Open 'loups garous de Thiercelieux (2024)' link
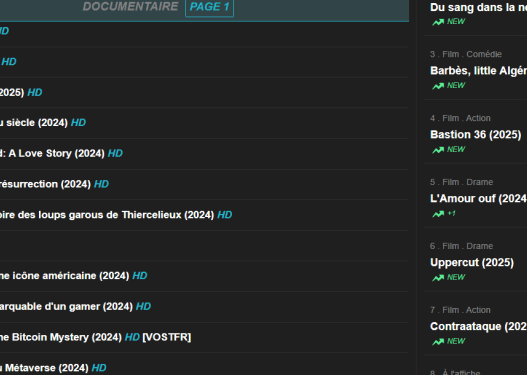 pos(107,215)
